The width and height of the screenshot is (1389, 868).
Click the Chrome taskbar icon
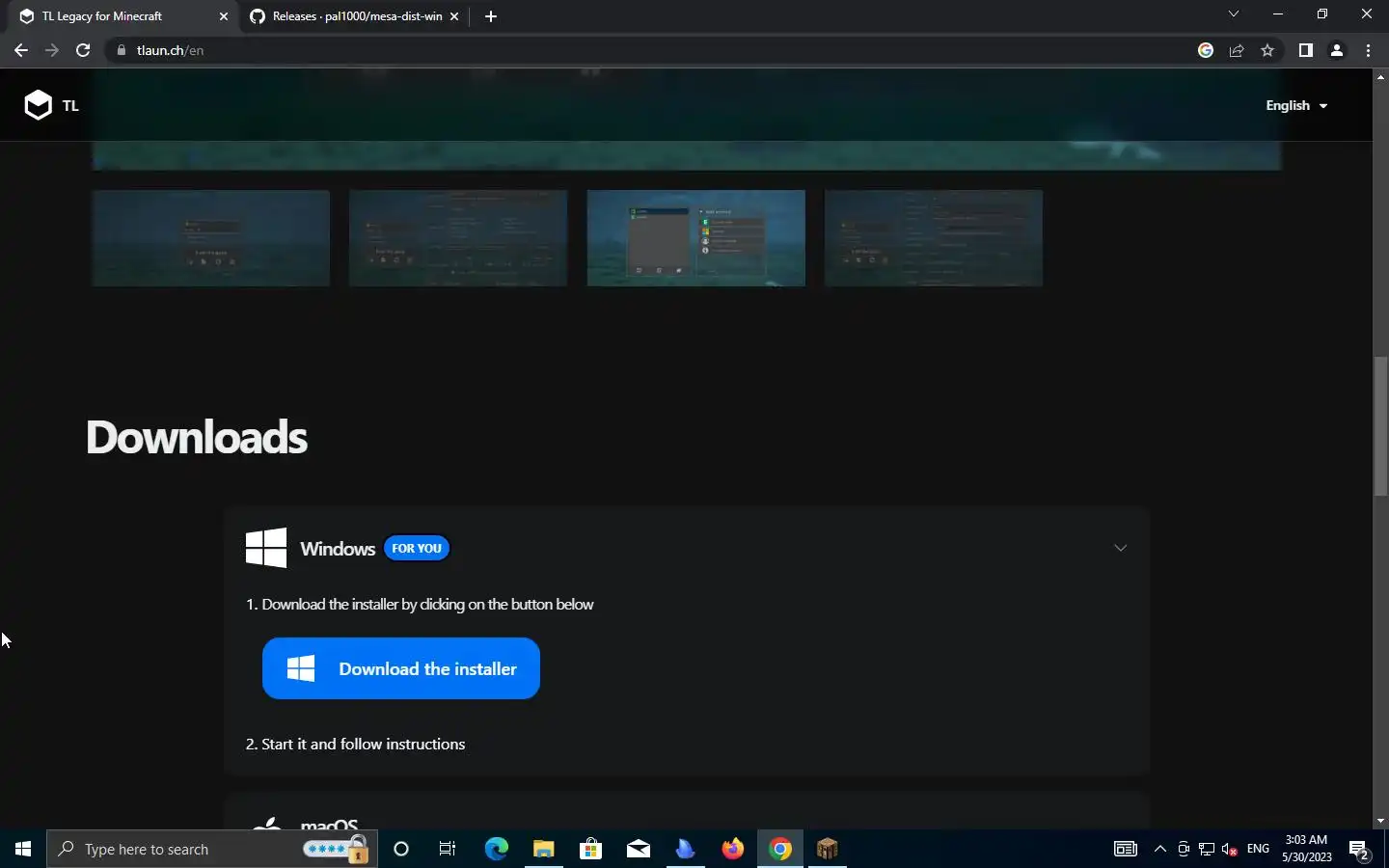(780, 849)
